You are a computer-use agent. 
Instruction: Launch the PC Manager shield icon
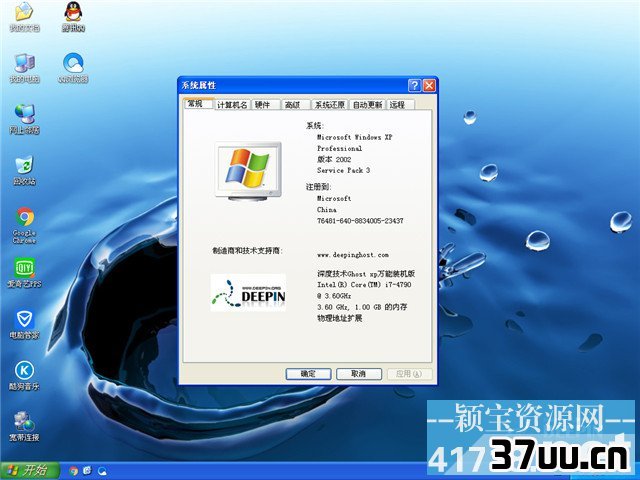pos(24,324)
